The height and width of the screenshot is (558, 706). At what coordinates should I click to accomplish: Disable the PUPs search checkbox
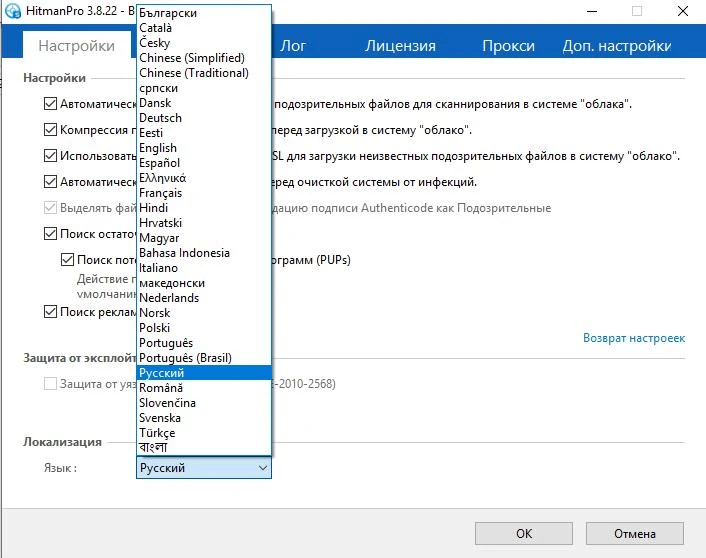tap(67, 260)
